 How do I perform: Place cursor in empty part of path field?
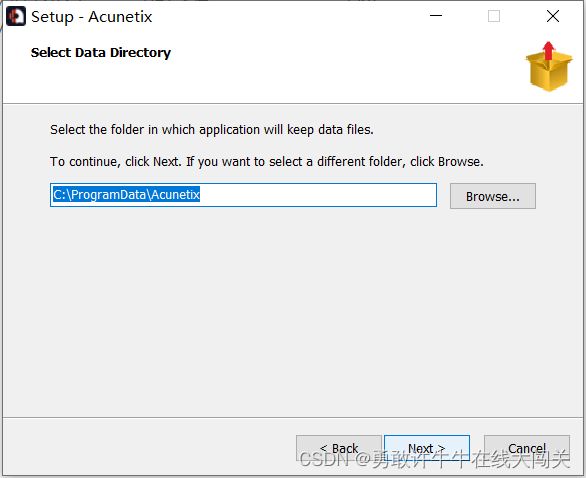pos(318,195)
